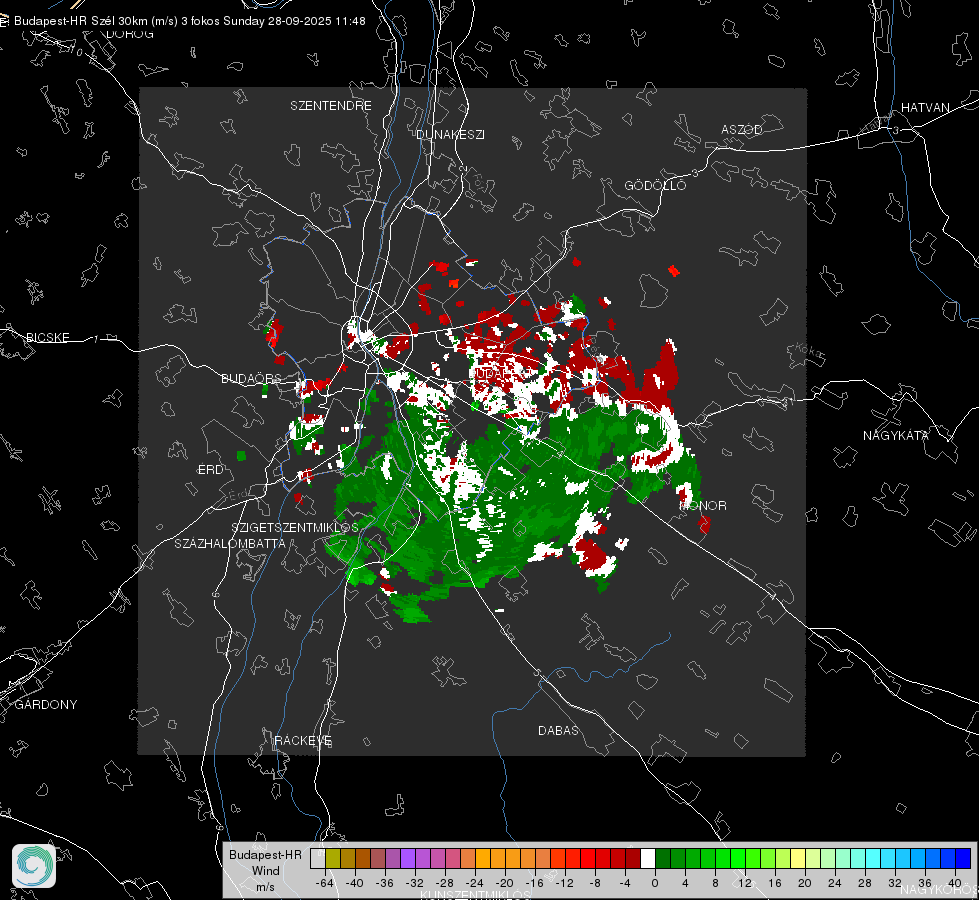Click the Budapest-HR Wind legend label

pyautogui.click(x=265, y=863)
